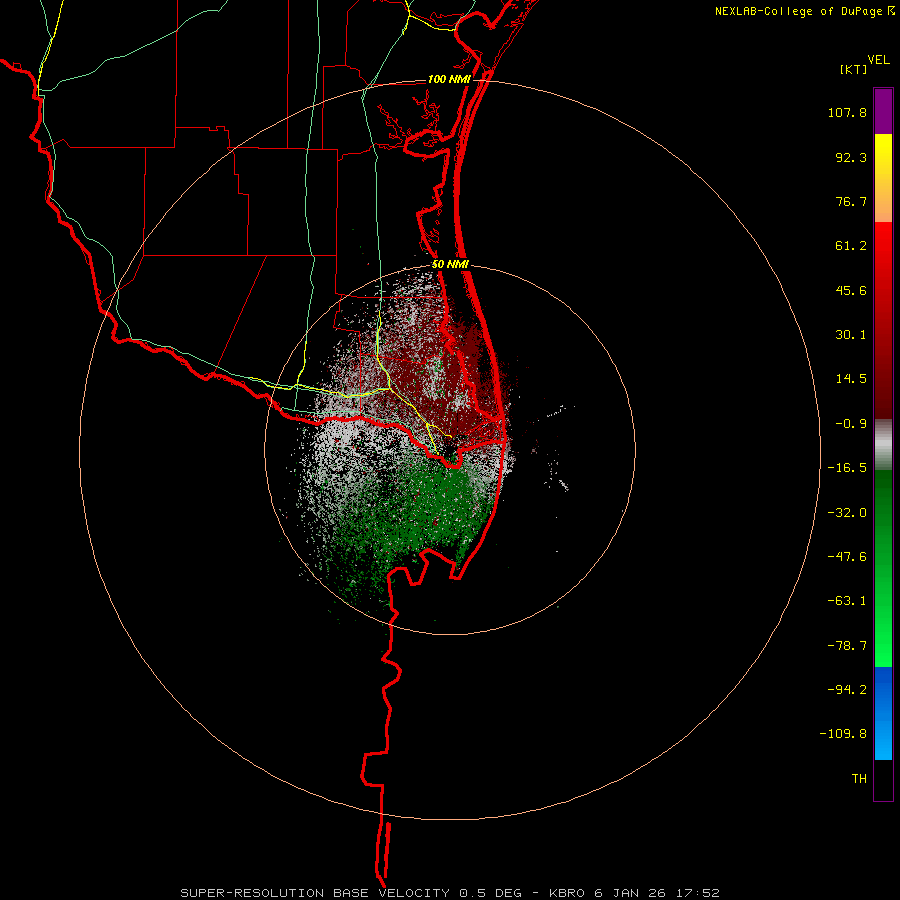Click the -63.1 legend label

coord(847,601)
